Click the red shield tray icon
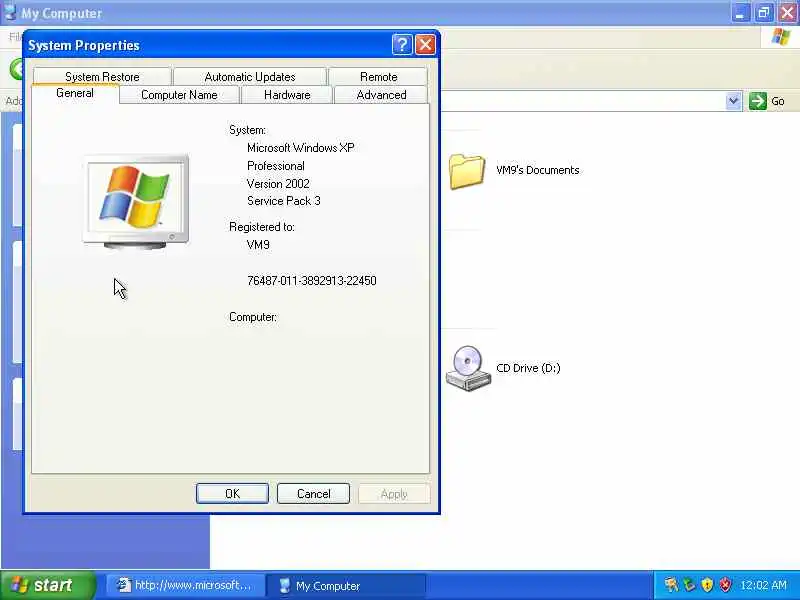Image resolution: width=800 pixels, height=600 pixels. pyautogui.click(x=725, y=585)
